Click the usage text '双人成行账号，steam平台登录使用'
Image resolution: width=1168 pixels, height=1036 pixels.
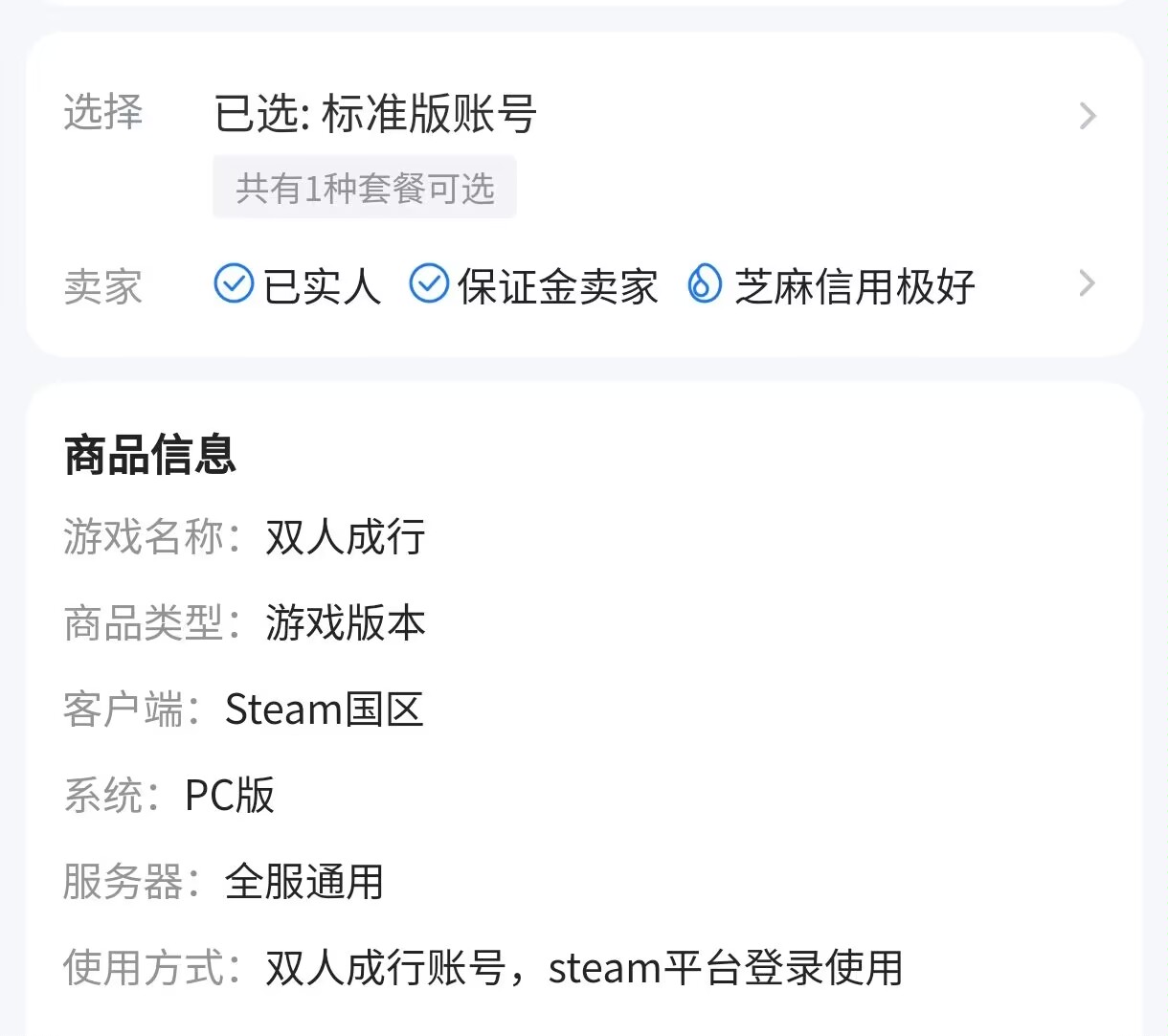584,968
